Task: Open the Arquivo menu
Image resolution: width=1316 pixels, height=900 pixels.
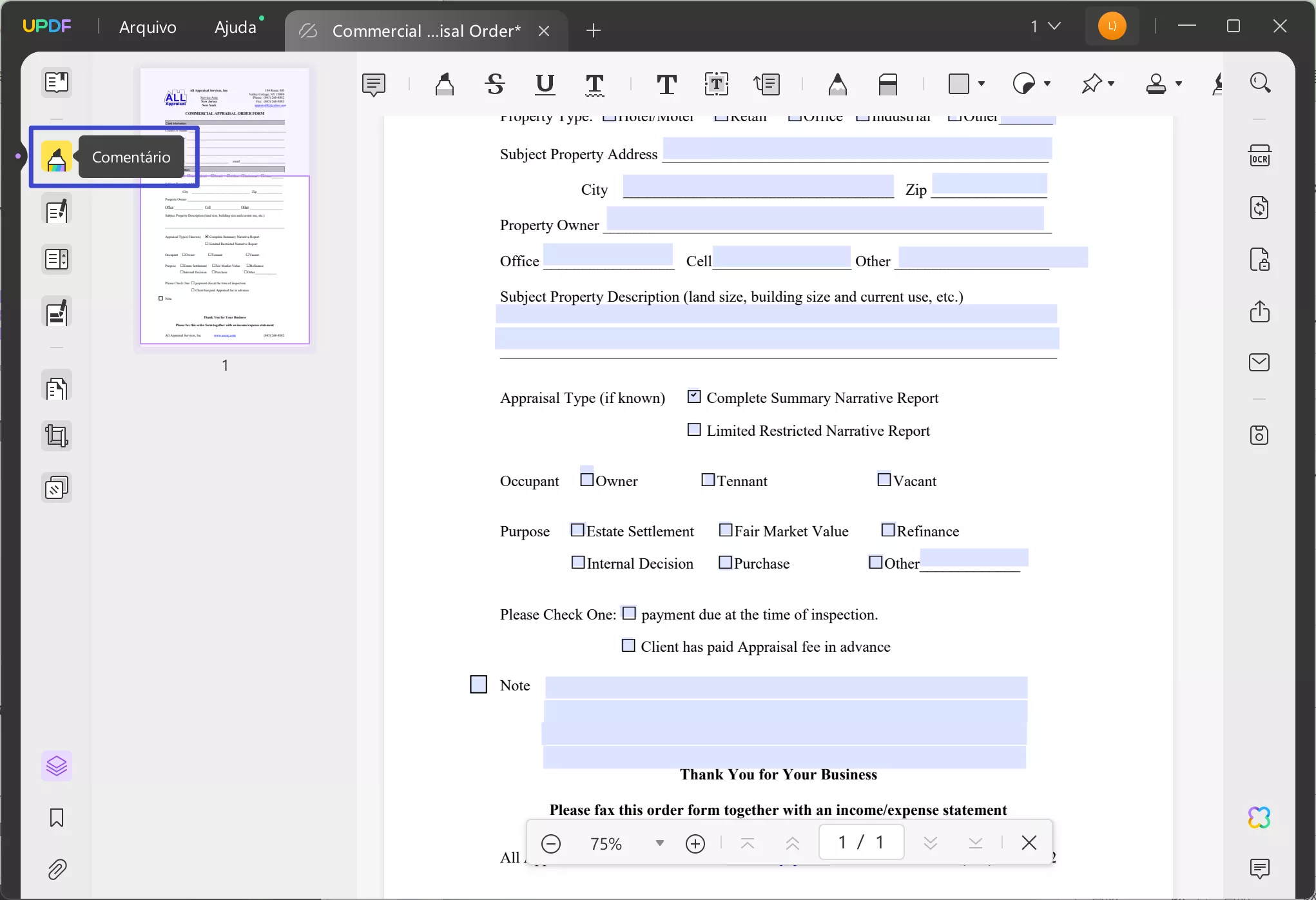Action: [148, 27]
